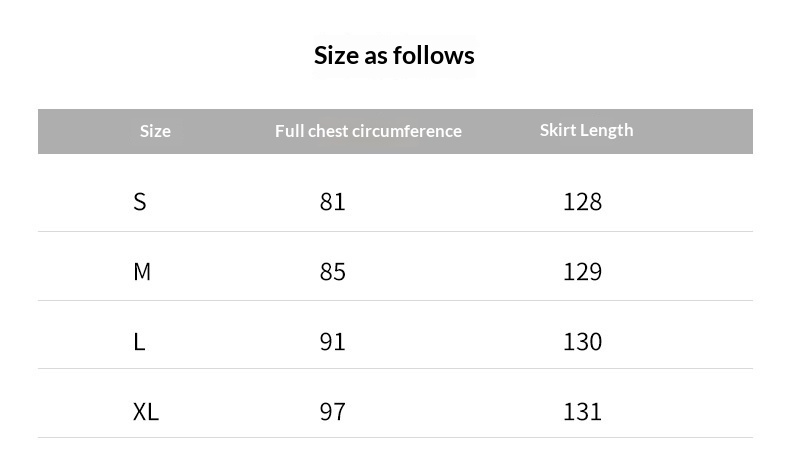790x466 pixels.
Task: Click chest value 81 for size S
Action: pyautogui.click(x=333, y=202)
